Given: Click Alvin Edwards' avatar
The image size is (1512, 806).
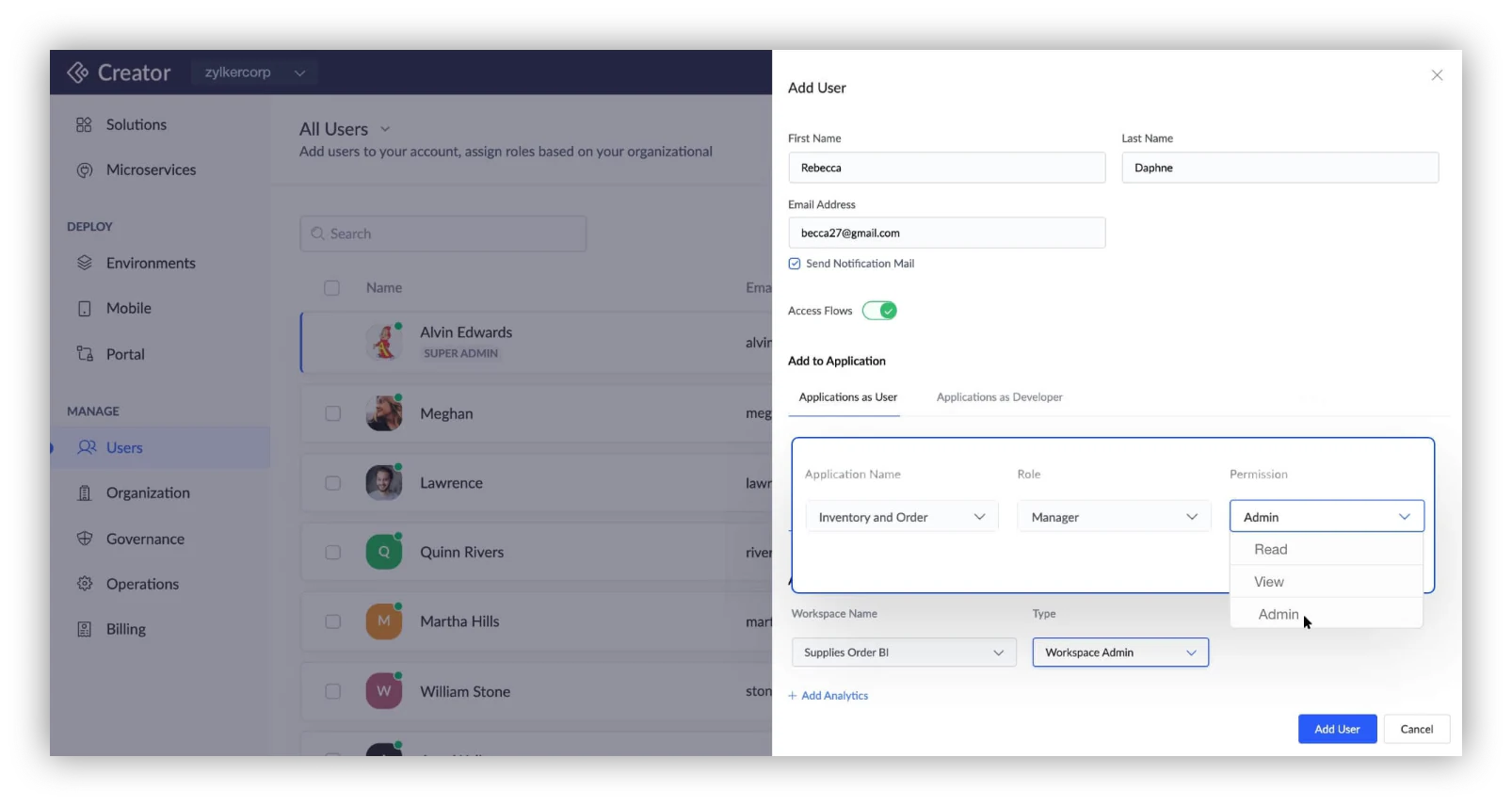Looking at the screenshot, I should click(384, 342).
